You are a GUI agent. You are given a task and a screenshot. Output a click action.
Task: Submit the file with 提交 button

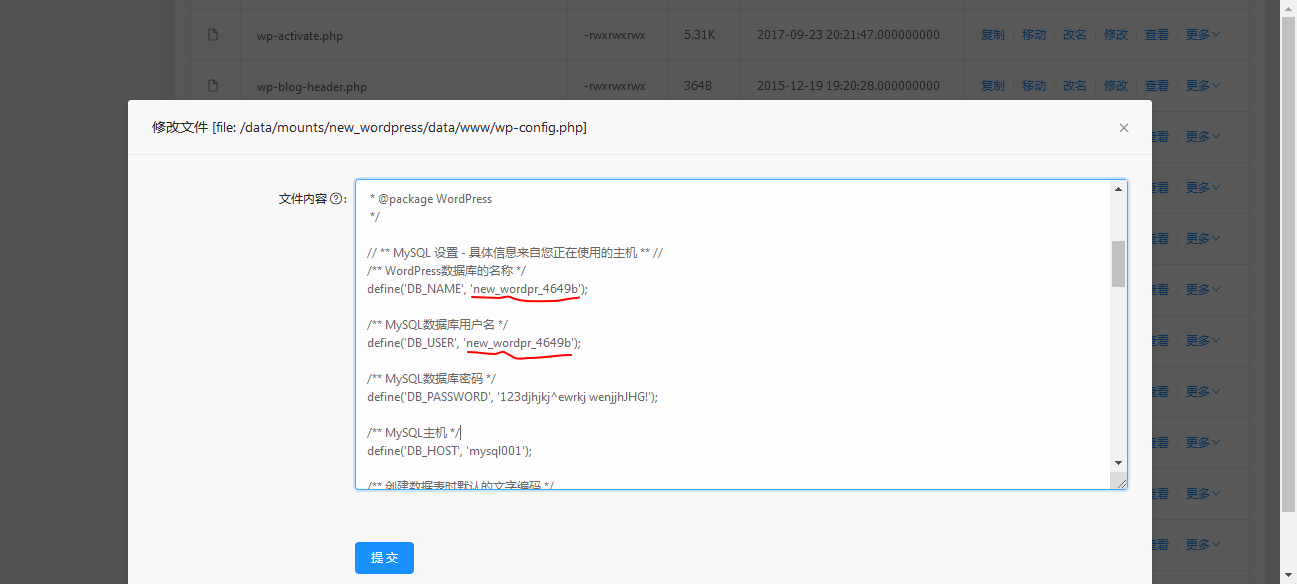pyautogui.click(x=384, y=558)
